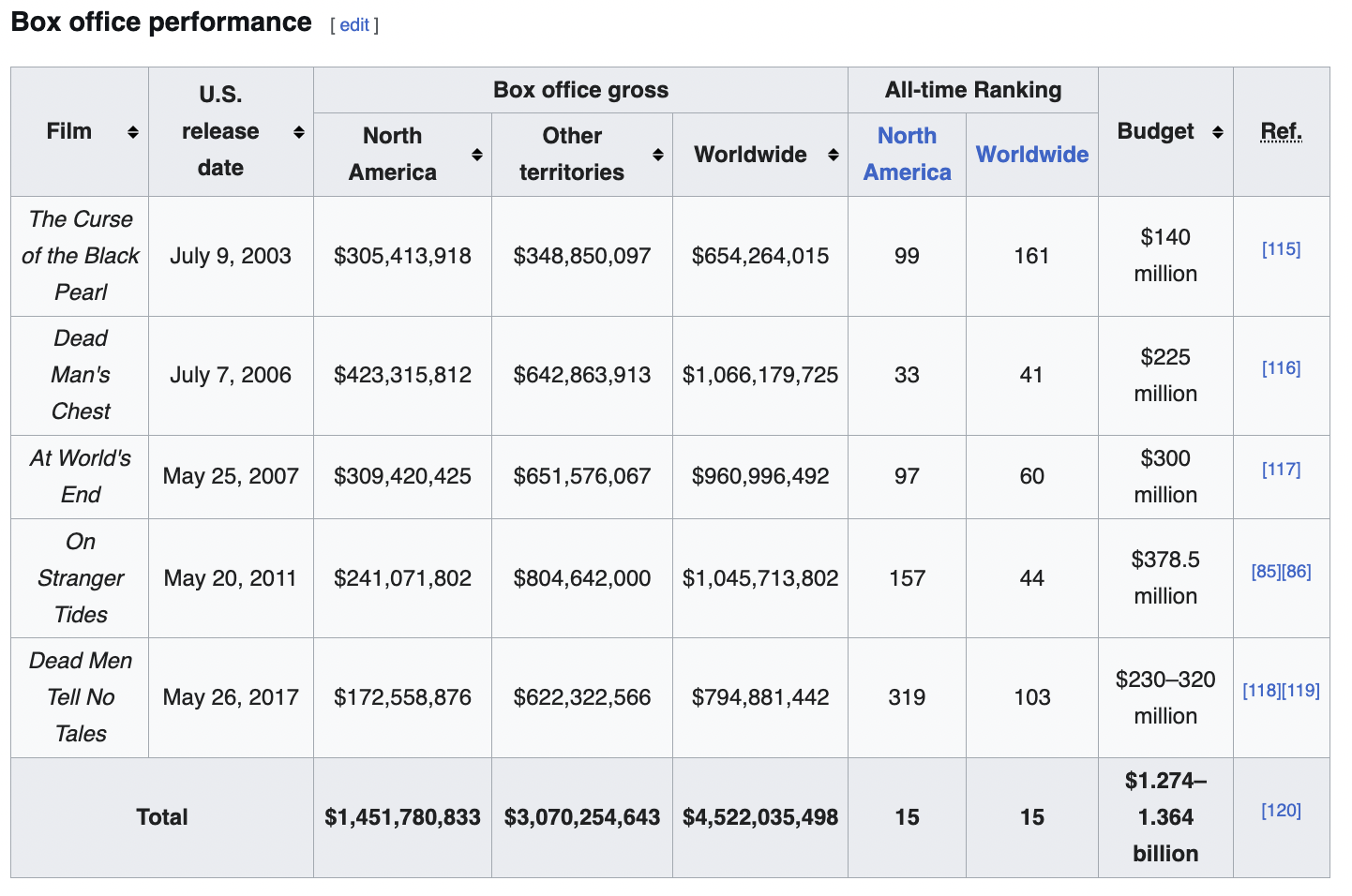The height and width of the screenshot is (896, 1352).
Task: Open reference 117 citation
Action: 1281,470
